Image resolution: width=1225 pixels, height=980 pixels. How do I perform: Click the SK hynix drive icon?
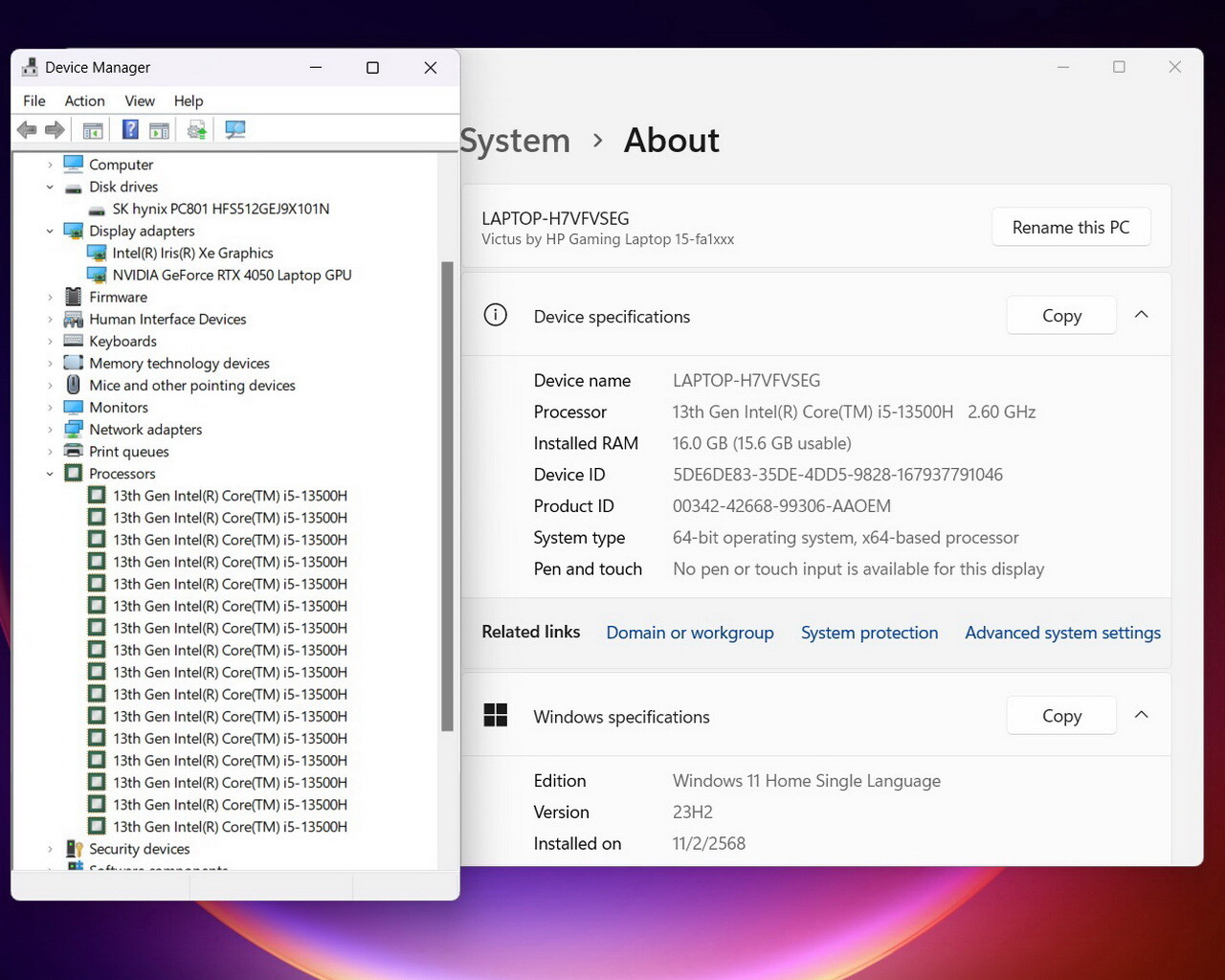coord(97,210)
